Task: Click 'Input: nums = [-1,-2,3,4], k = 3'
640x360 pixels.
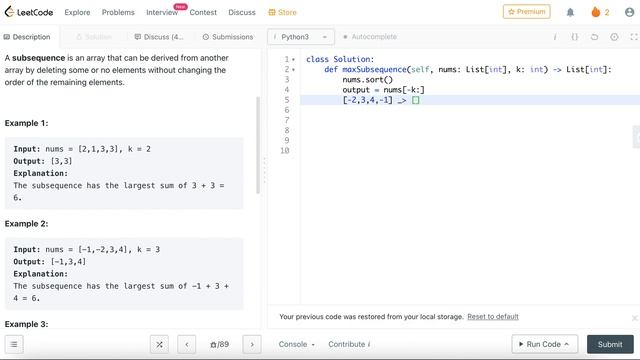Action: (87, 249)
